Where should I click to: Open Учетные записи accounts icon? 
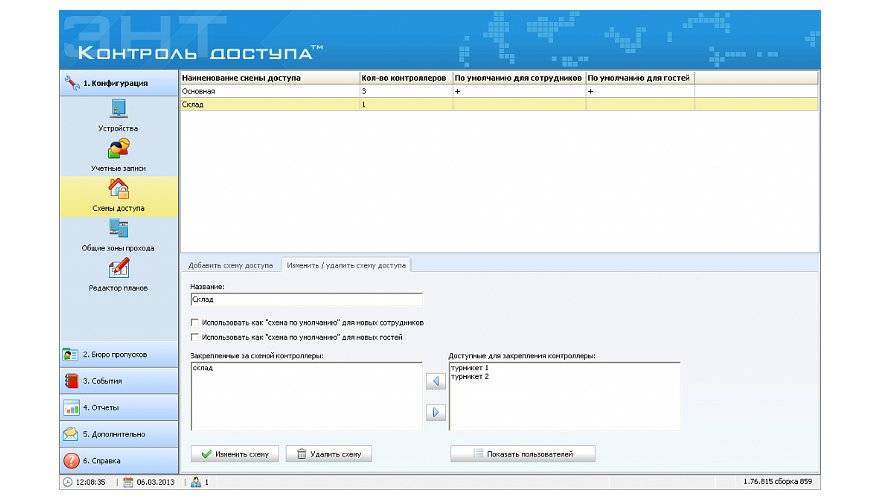[x=118, y=149]
